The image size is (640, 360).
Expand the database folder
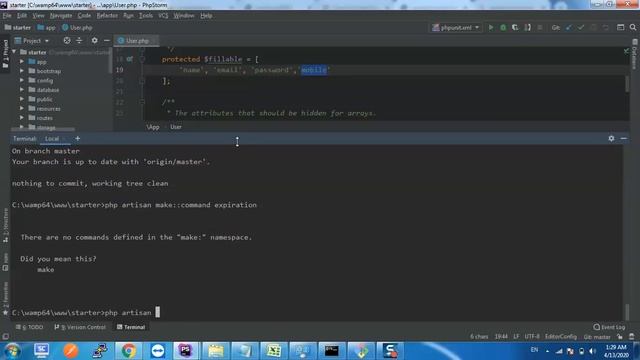(22, 90)
